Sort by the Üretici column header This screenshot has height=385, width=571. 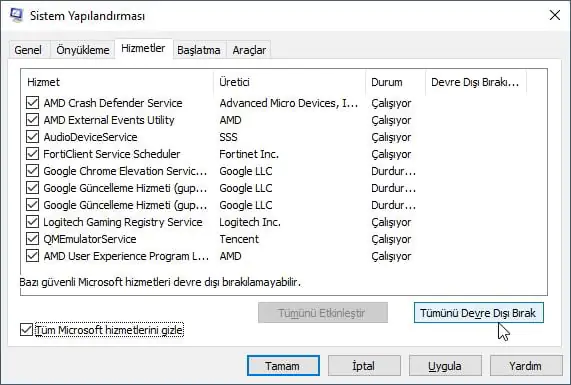(290, 82)
